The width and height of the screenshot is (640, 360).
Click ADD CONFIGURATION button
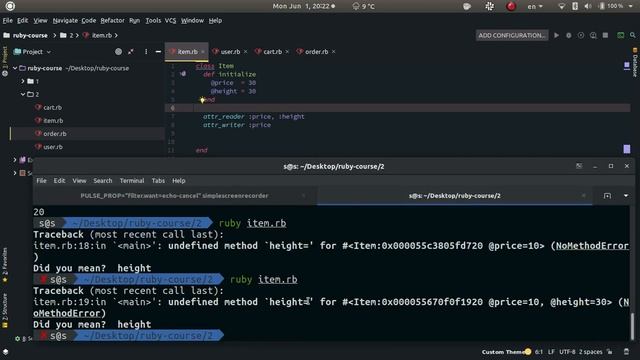point(511,36)
